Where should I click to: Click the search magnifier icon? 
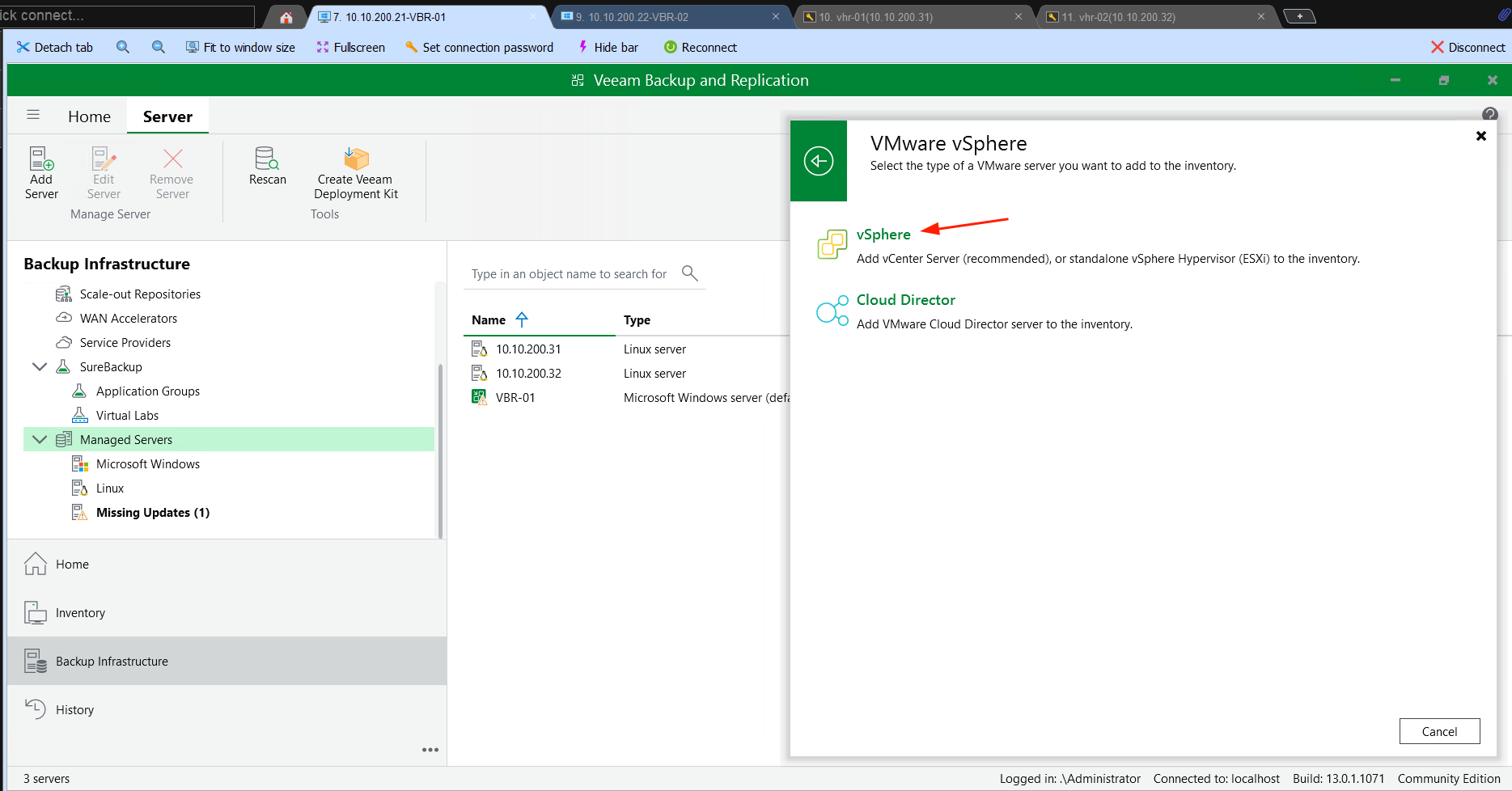pyautogui.click(x=690, y=273)
